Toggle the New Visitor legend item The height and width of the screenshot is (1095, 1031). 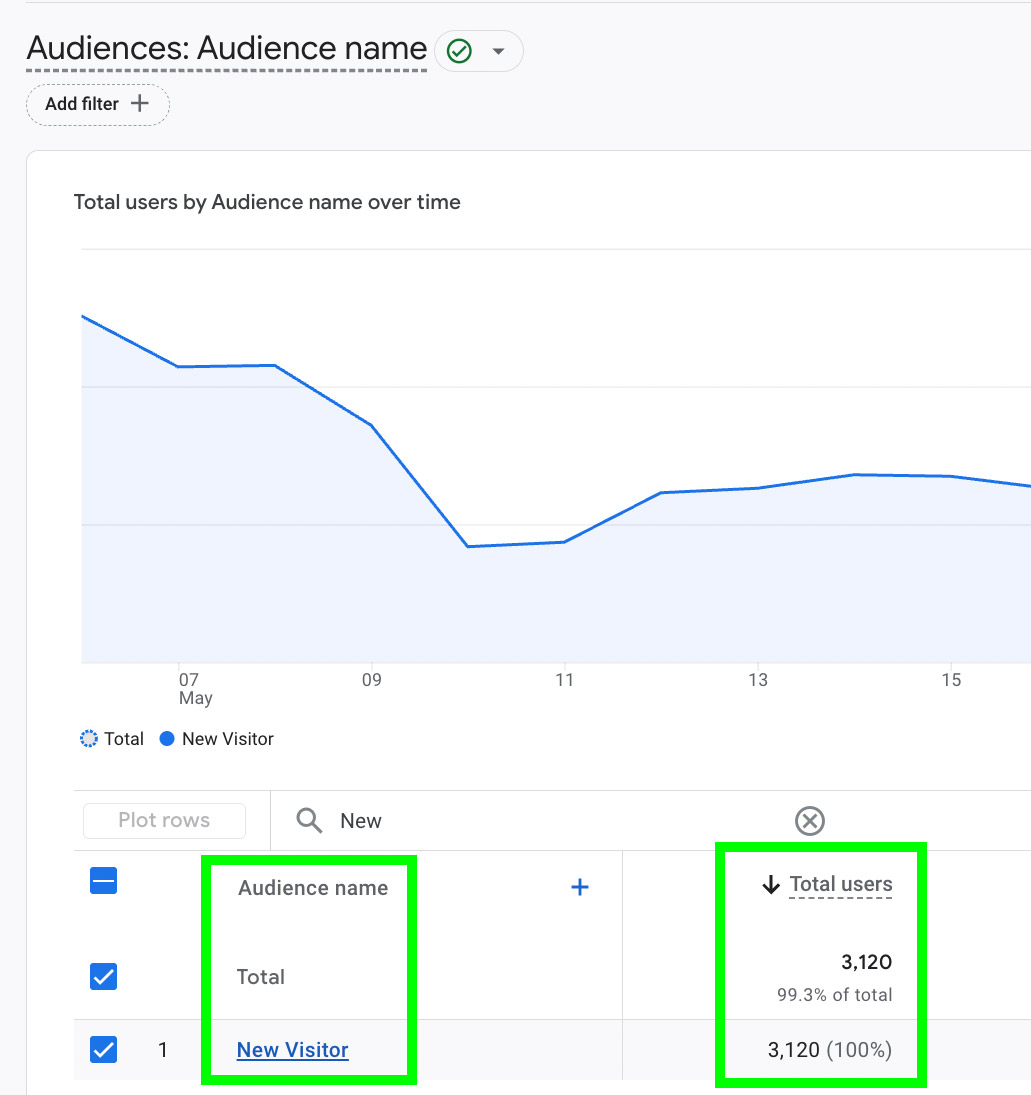click(x=217, y=739)
